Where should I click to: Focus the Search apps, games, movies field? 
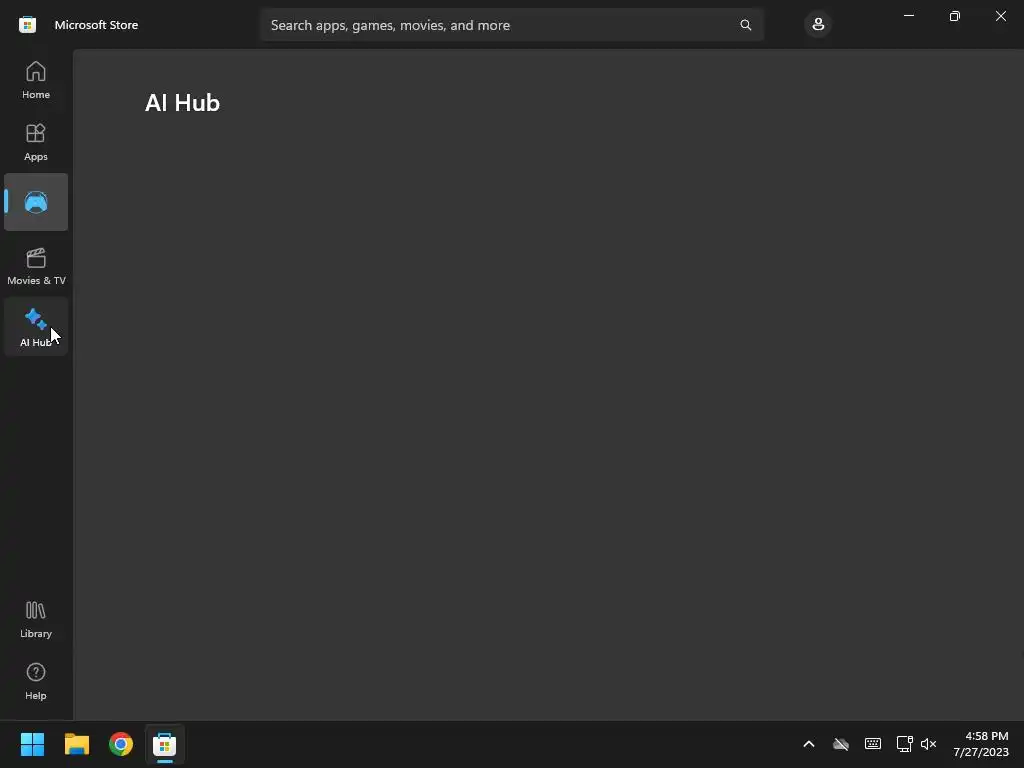512,25
